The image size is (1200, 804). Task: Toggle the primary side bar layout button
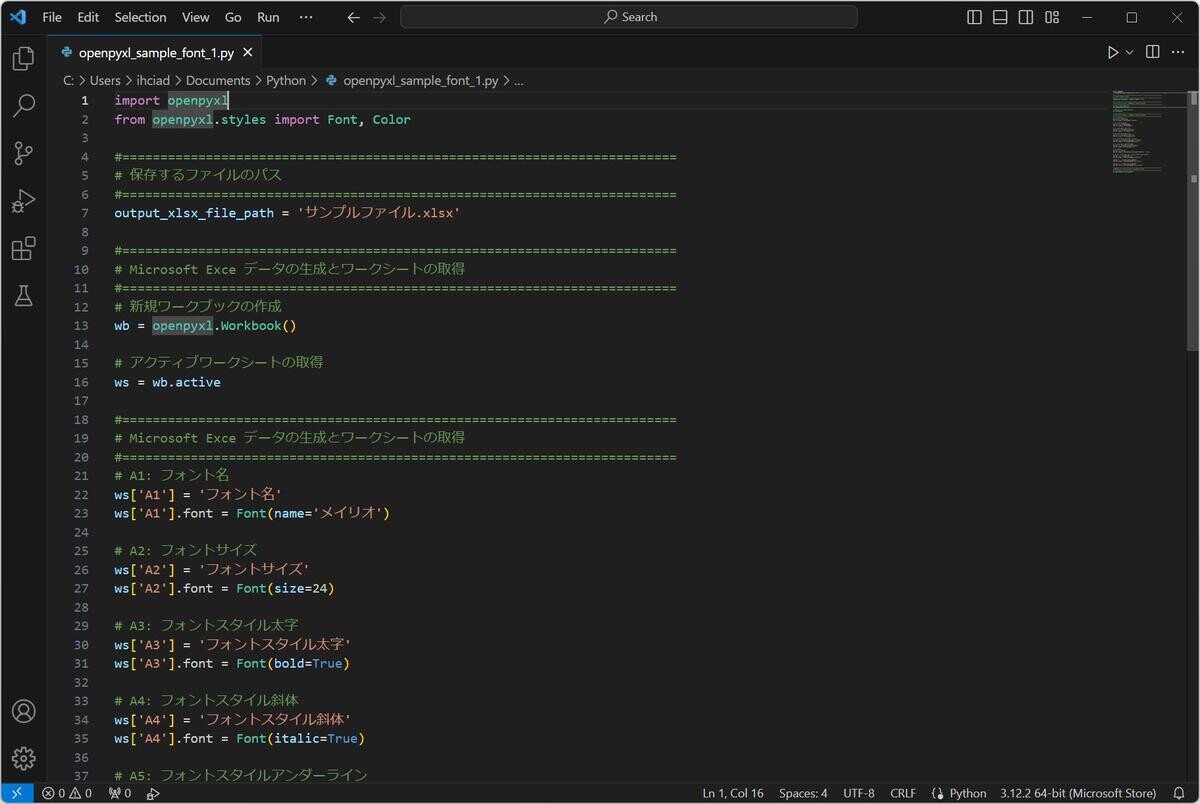tap(975, 17)
